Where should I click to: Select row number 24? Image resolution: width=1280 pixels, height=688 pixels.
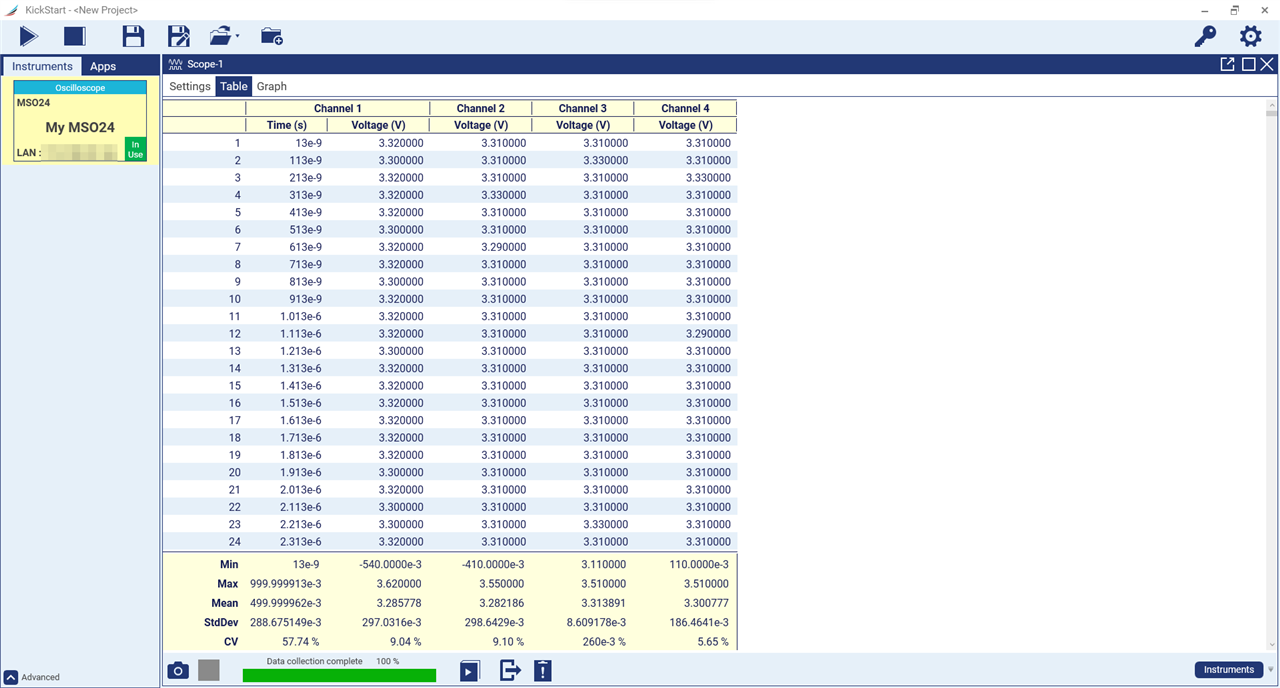coord(235,542)
